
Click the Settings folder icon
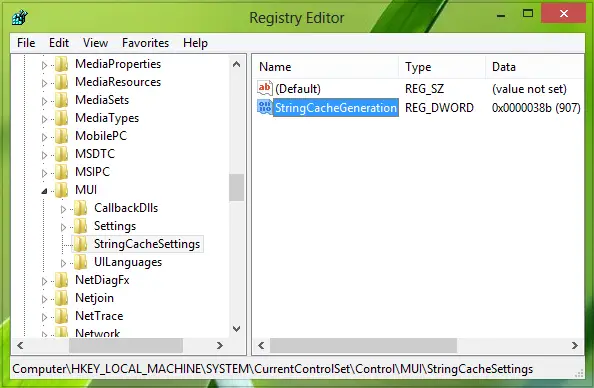[80, 226]
